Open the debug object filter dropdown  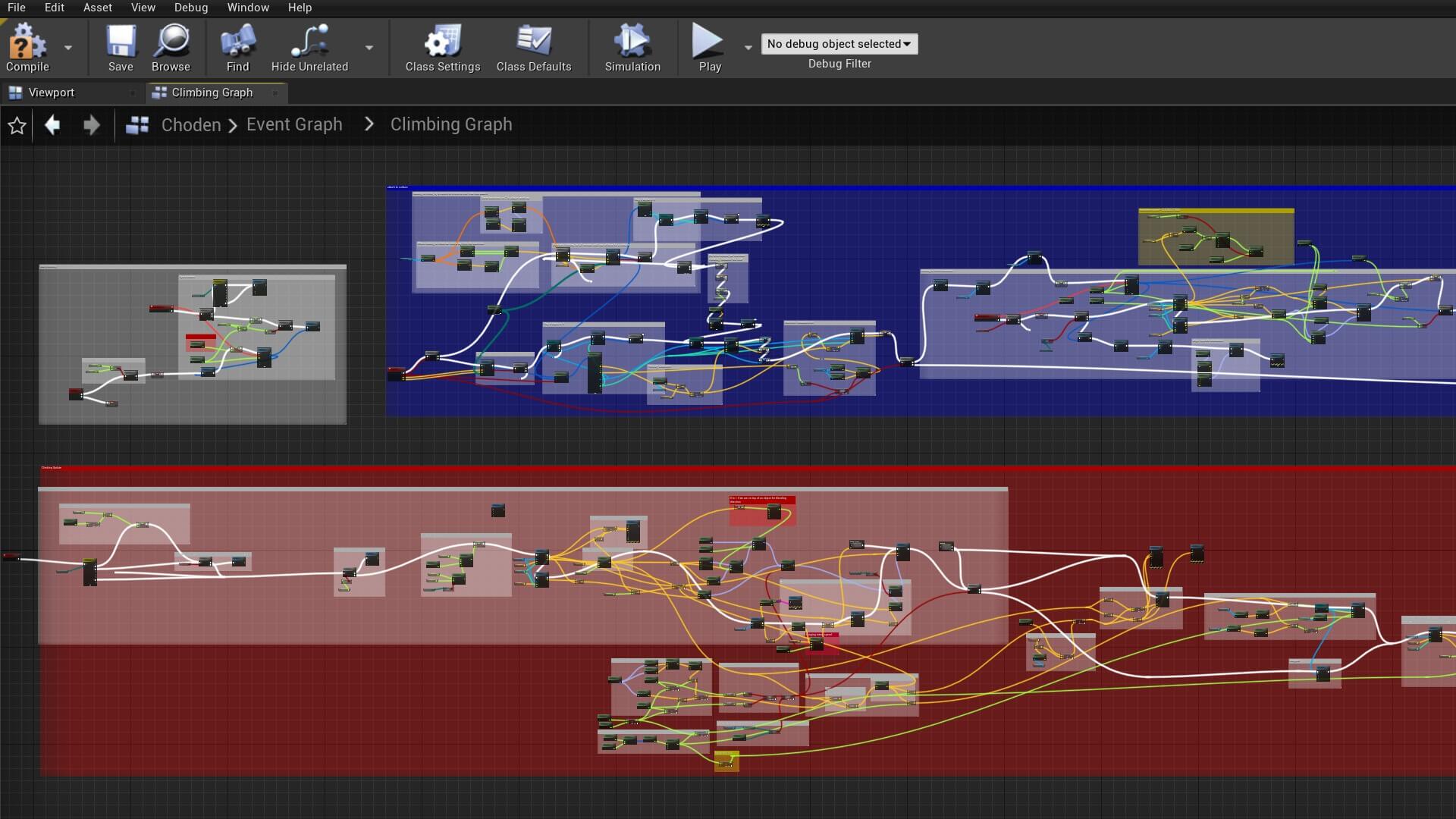(839, 44)
